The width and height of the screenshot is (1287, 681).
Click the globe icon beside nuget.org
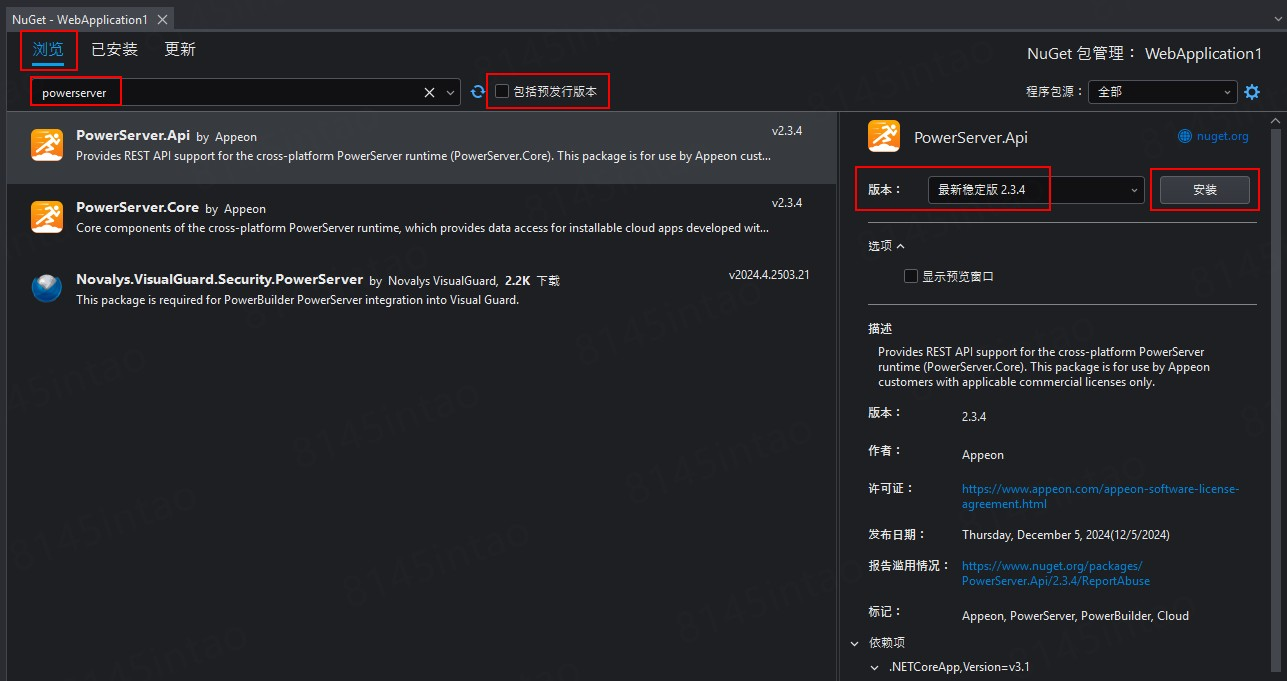coord(1184,136)
